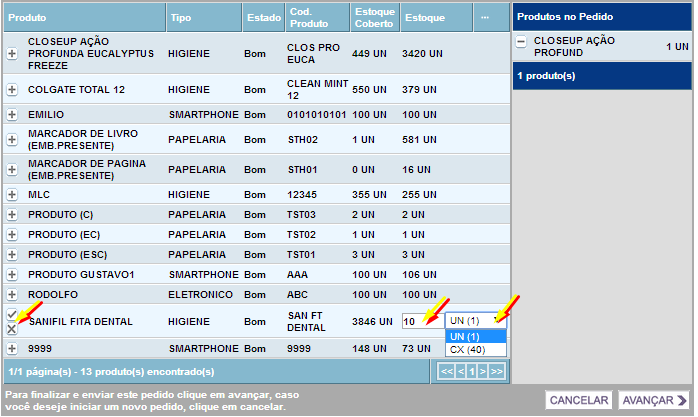The width and height of the screenshot is (698, 417).
Task: Add PRODUTO (C) with its plus icon
Action: (12, 215)
